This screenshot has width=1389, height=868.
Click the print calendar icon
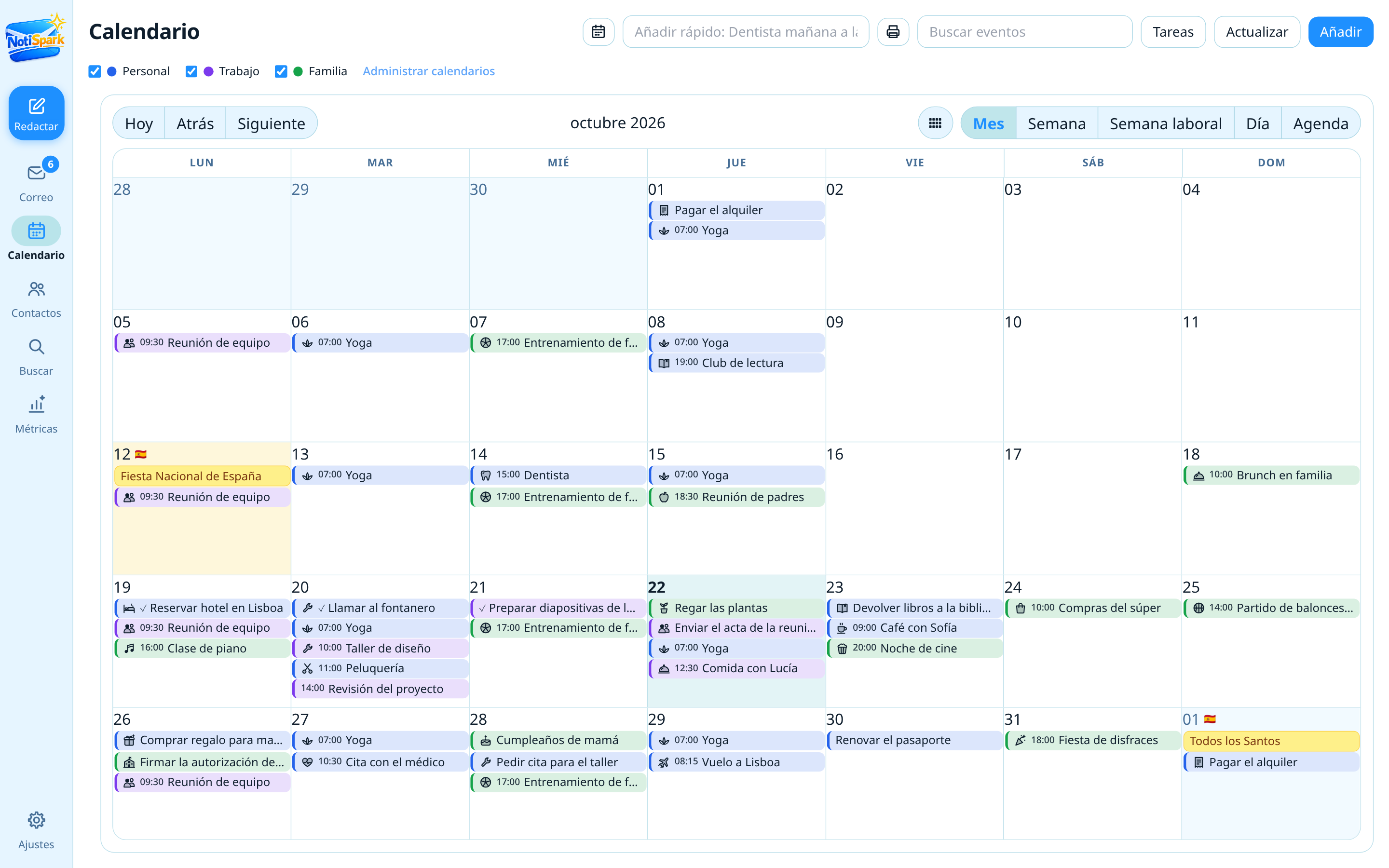(x=893, y=31)
